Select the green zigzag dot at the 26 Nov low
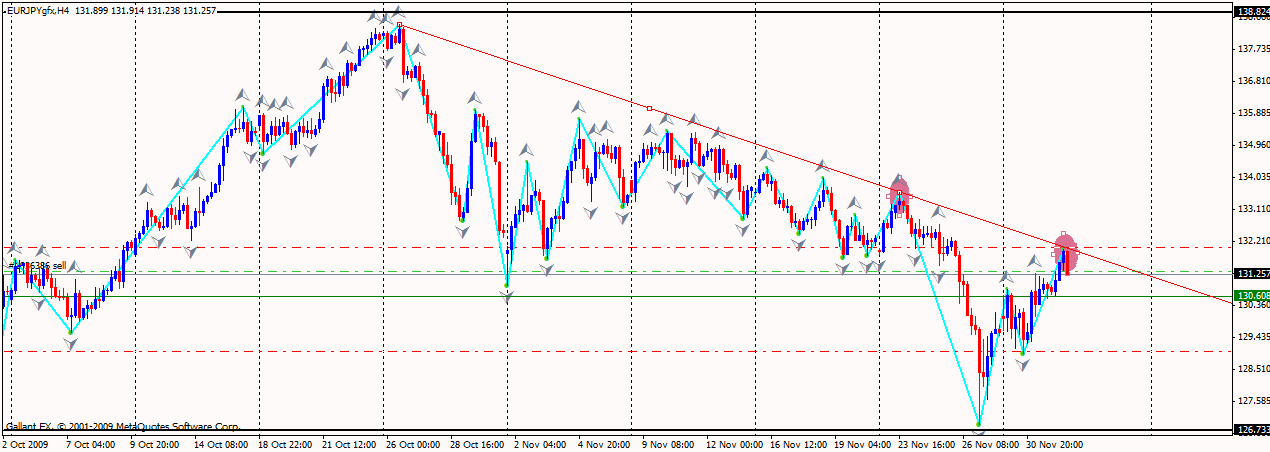 click(x=979, y=423)
